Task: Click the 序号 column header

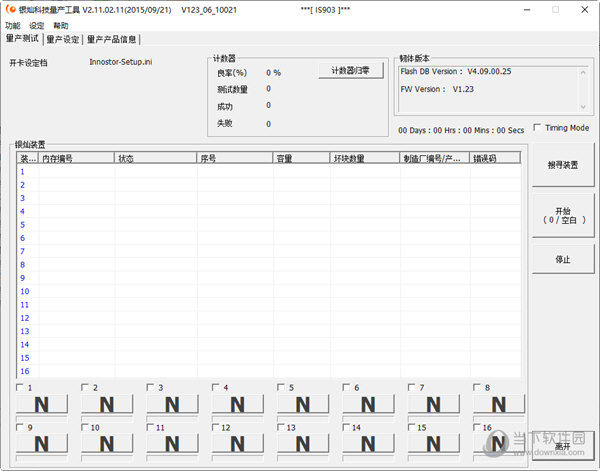Action: pyautogui.click(x=235, y=158)
